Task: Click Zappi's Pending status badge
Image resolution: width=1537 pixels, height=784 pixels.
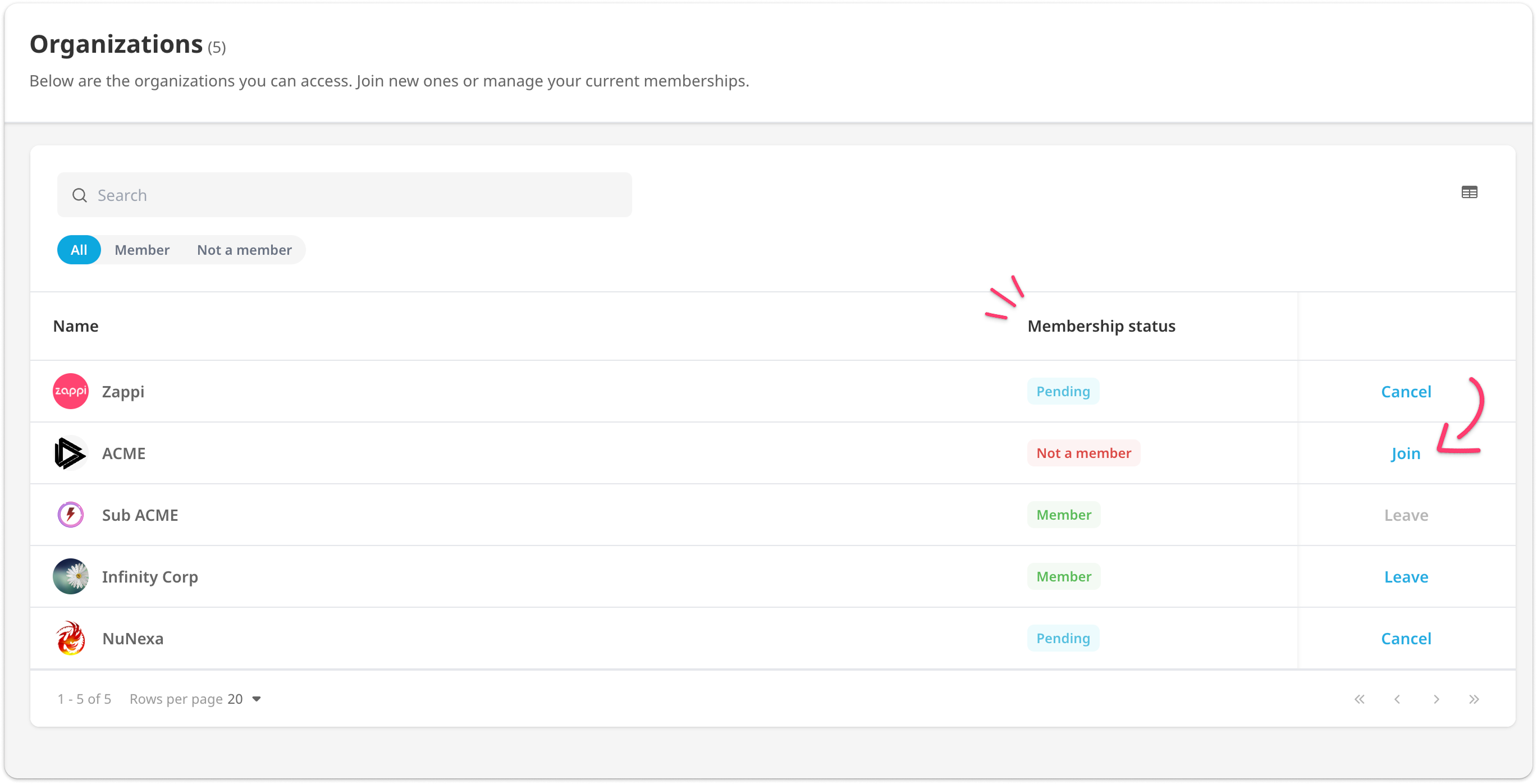Action: click(1063, 391)
